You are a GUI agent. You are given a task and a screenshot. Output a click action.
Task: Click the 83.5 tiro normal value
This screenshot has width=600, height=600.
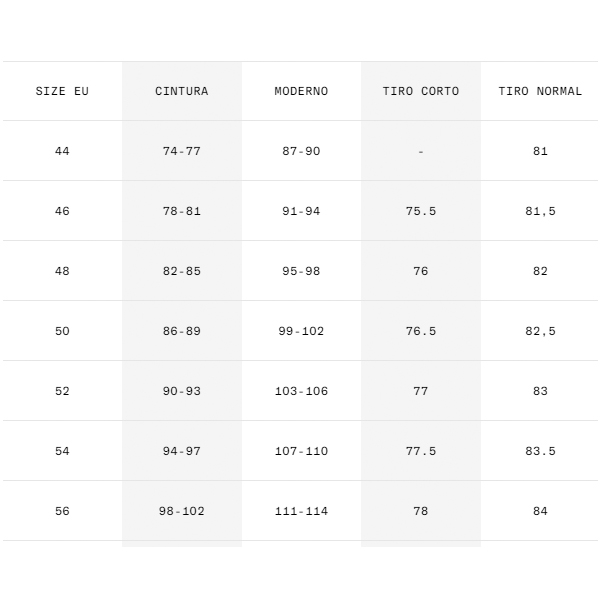(x=540, y=451)
